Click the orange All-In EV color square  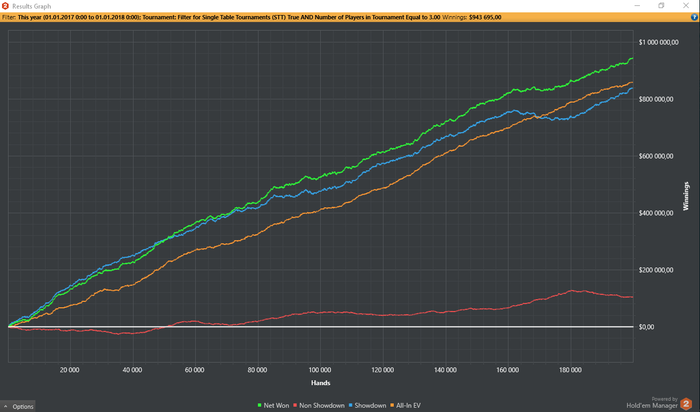392,405
